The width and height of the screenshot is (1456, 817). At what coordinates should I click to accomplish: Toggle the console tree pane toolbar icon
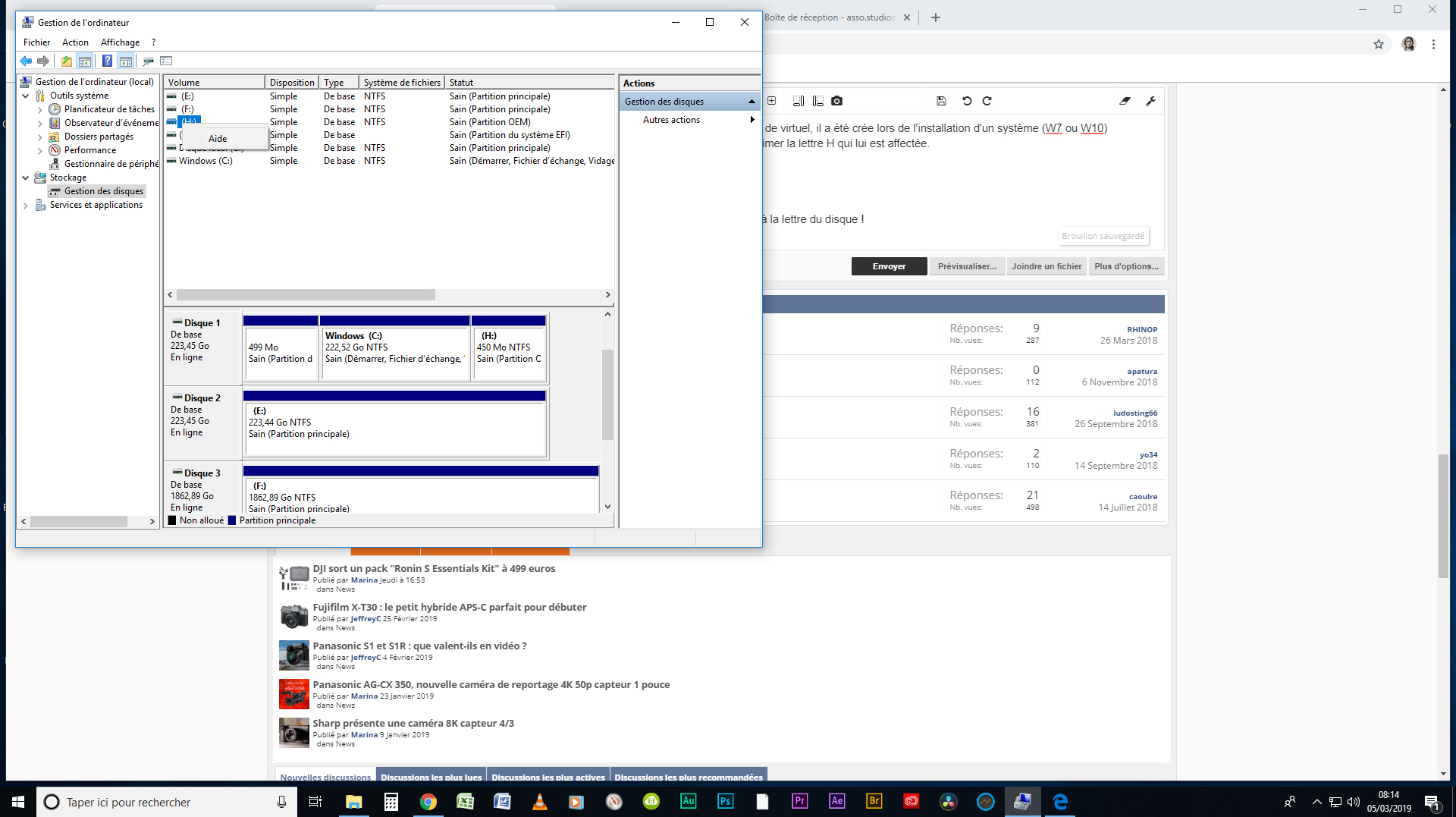[x=85, y=61]
